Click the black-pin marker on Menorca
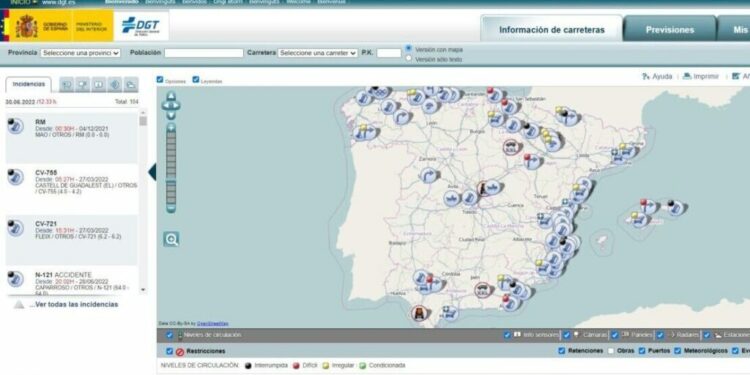The height and width of the screenshot is (375, 750). tap(675, 207)
